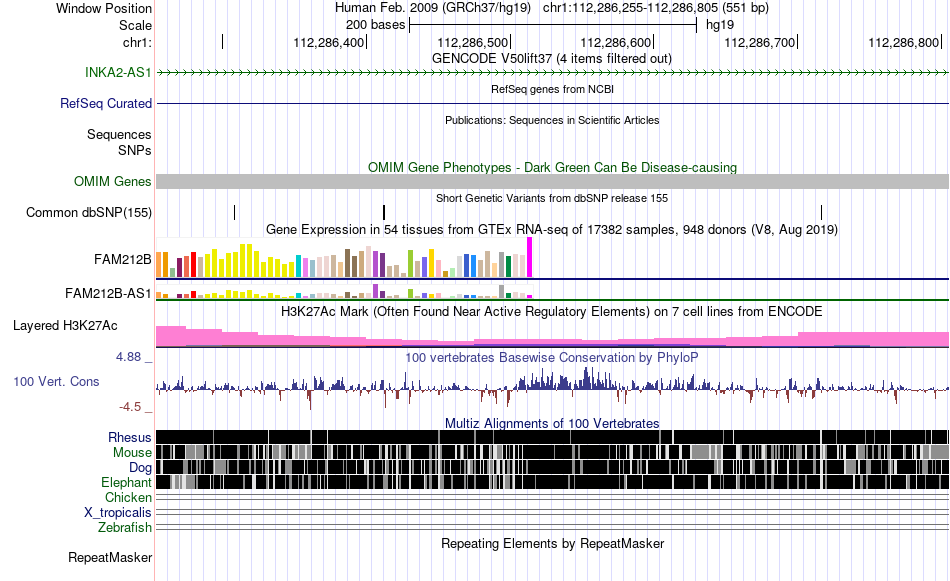The image size is (950, 581).
Task: Select the Zebrafish alignment row label
Action: (125, 528)
